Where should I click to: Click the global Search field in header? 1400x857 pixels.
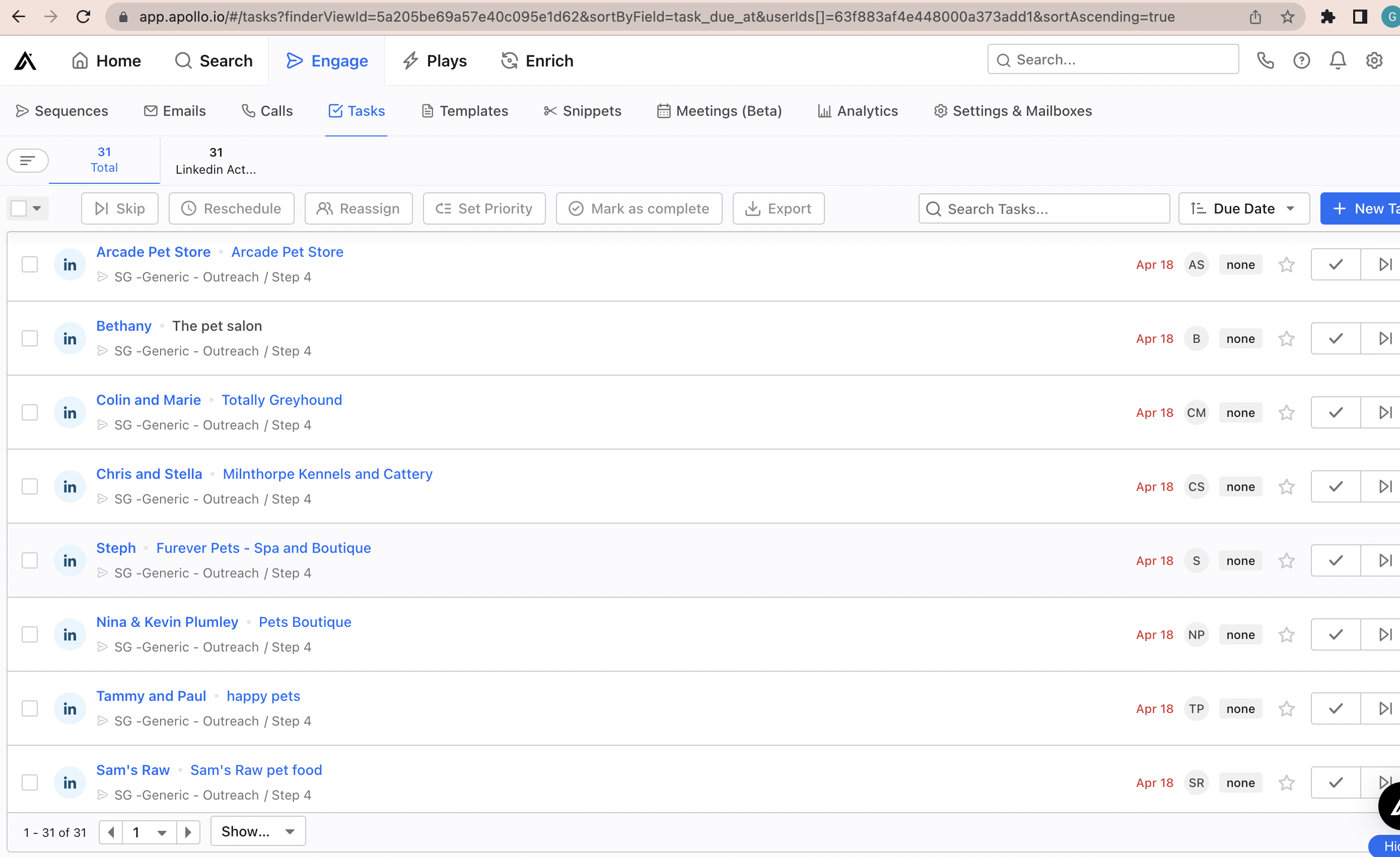(x=1113, y=59)
